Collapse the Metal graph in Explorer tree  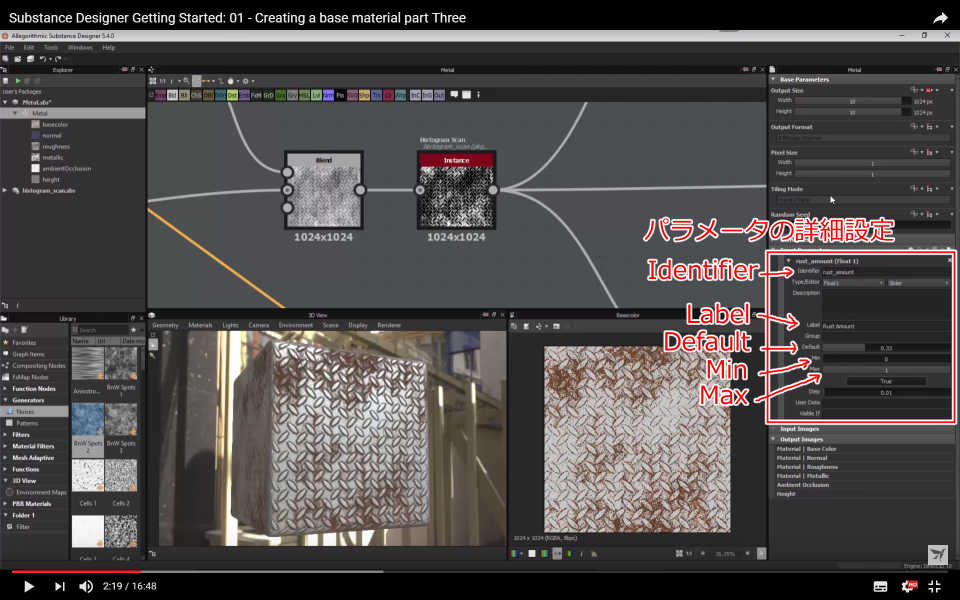[x=15, y=113]
